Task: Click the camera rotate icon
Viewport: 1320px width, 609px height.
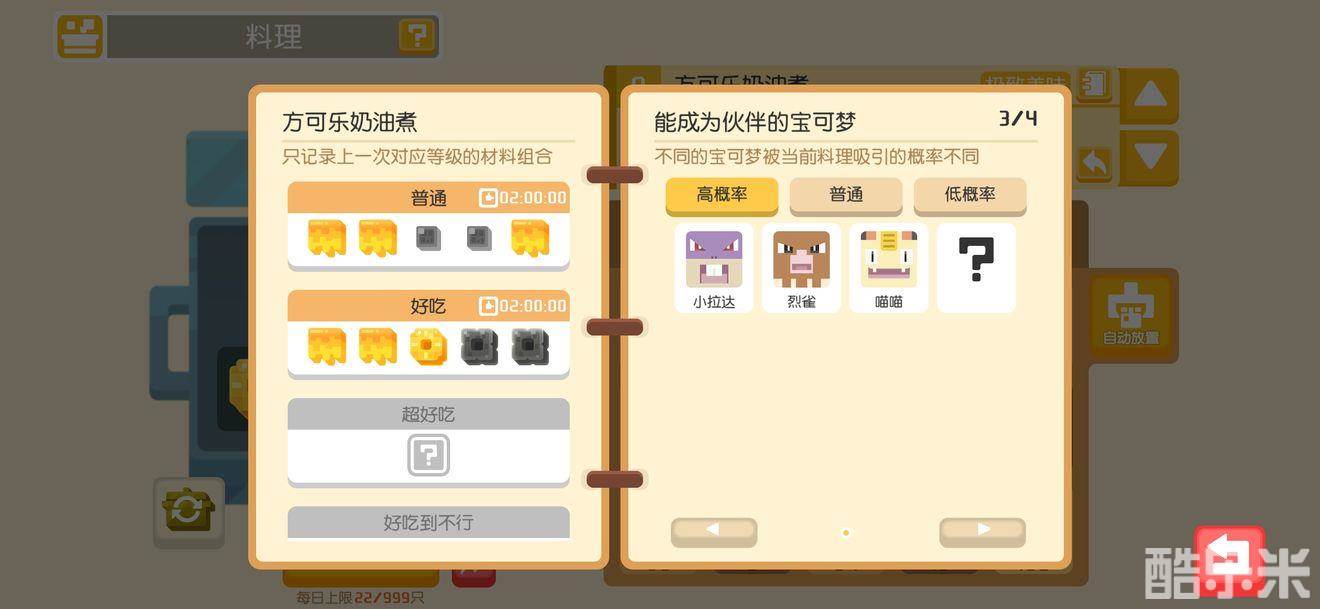Action: tap(187, 511)
